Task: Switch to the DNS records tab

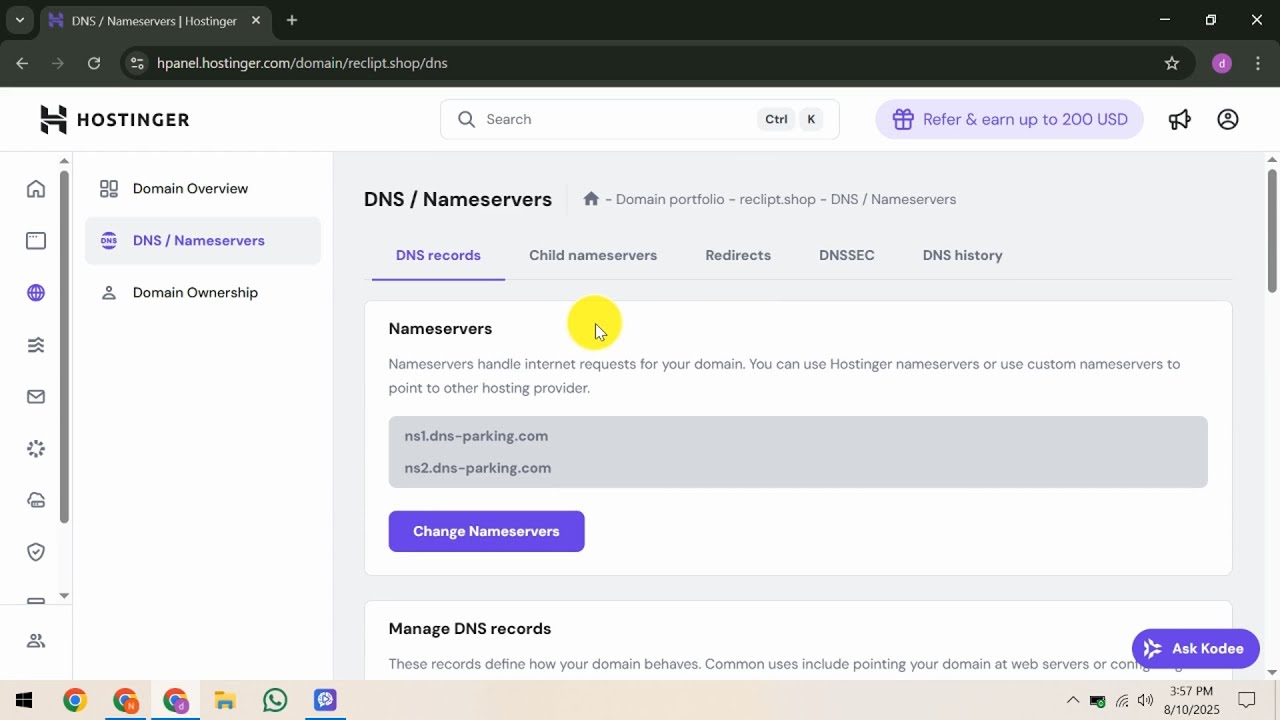Action: point(438,256)
